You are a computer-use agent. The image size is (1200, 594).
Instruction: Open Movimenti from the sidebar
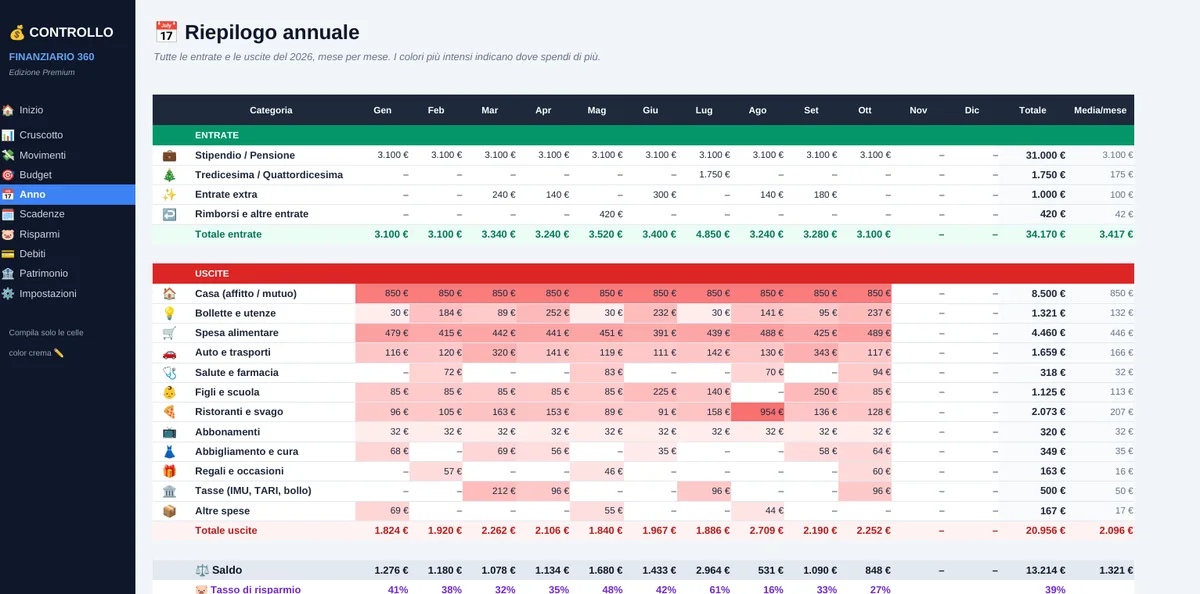click(x=67, y=155)
